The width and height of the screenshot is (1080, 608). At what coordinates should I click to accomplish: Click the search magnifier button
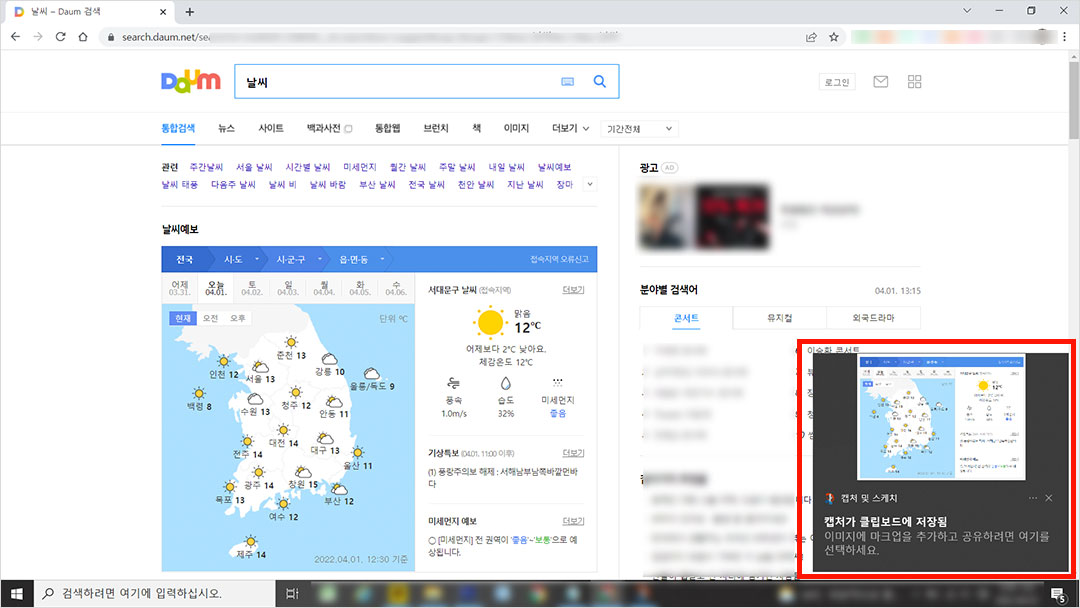[600, 81]
